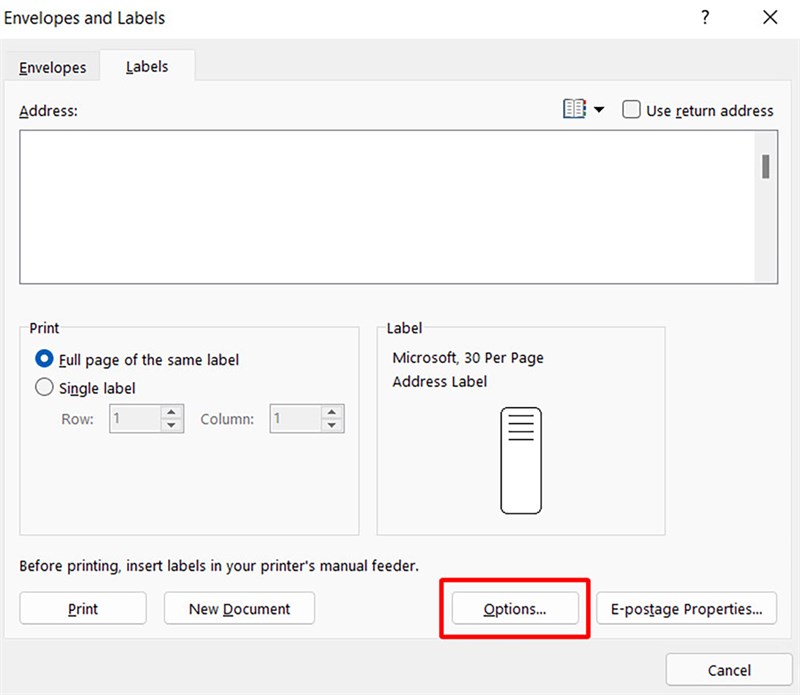The width and height of the screenshot is (800, 695).
Task: Click the New Document button
Action: (x=239, y=608)
